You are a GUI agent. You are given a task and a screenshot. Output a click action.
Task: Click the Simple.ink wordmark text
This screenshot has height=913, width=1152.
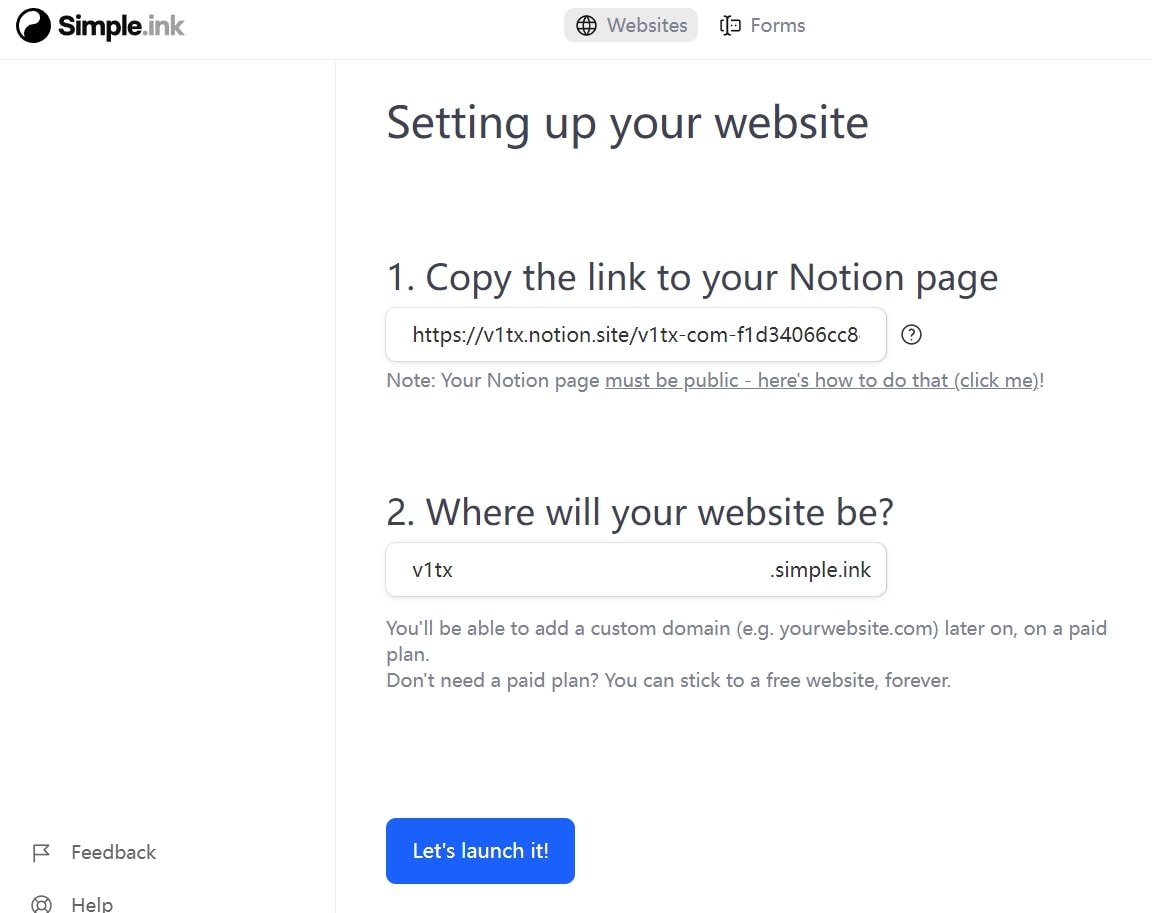point(120,26)
